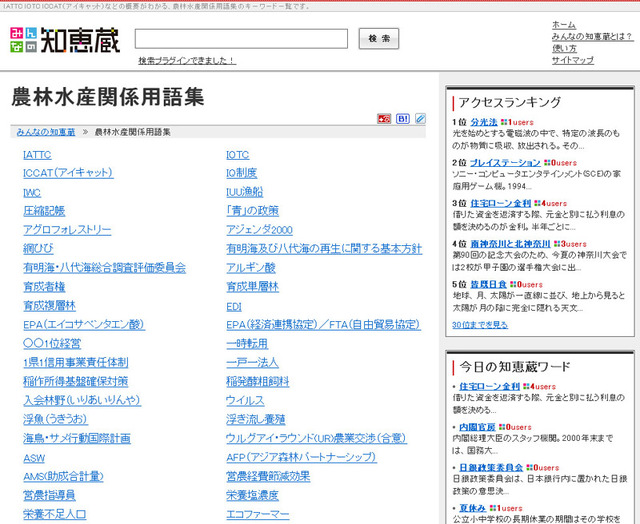Expand ranking with 30位までを見る link

(x=479, y=324)
